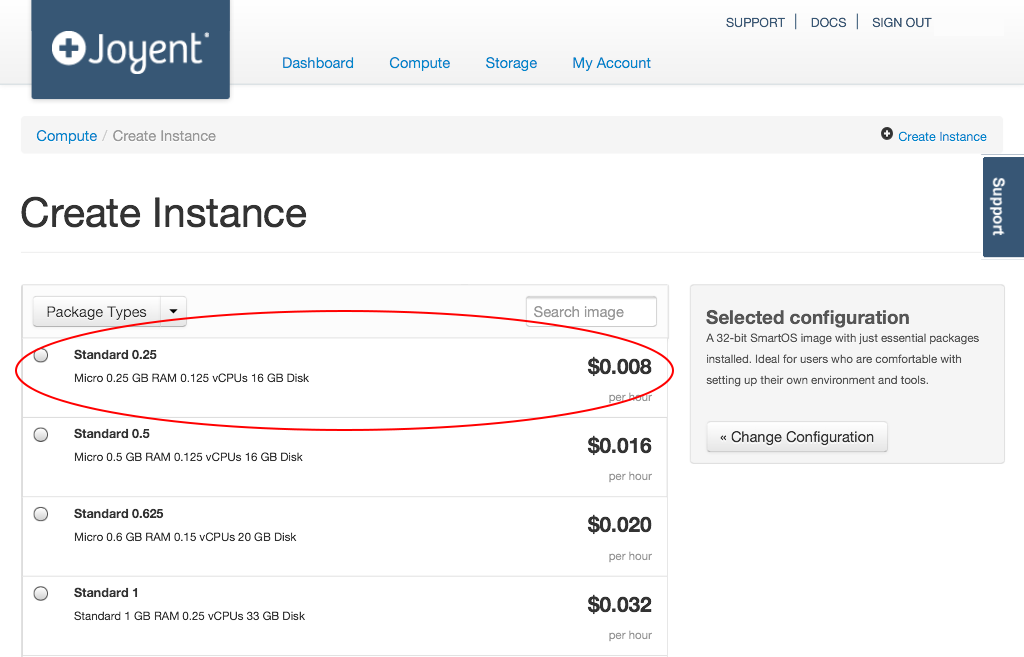Open the My Account section
This screenshot has width=1024, height=657.
click(611, 63)
